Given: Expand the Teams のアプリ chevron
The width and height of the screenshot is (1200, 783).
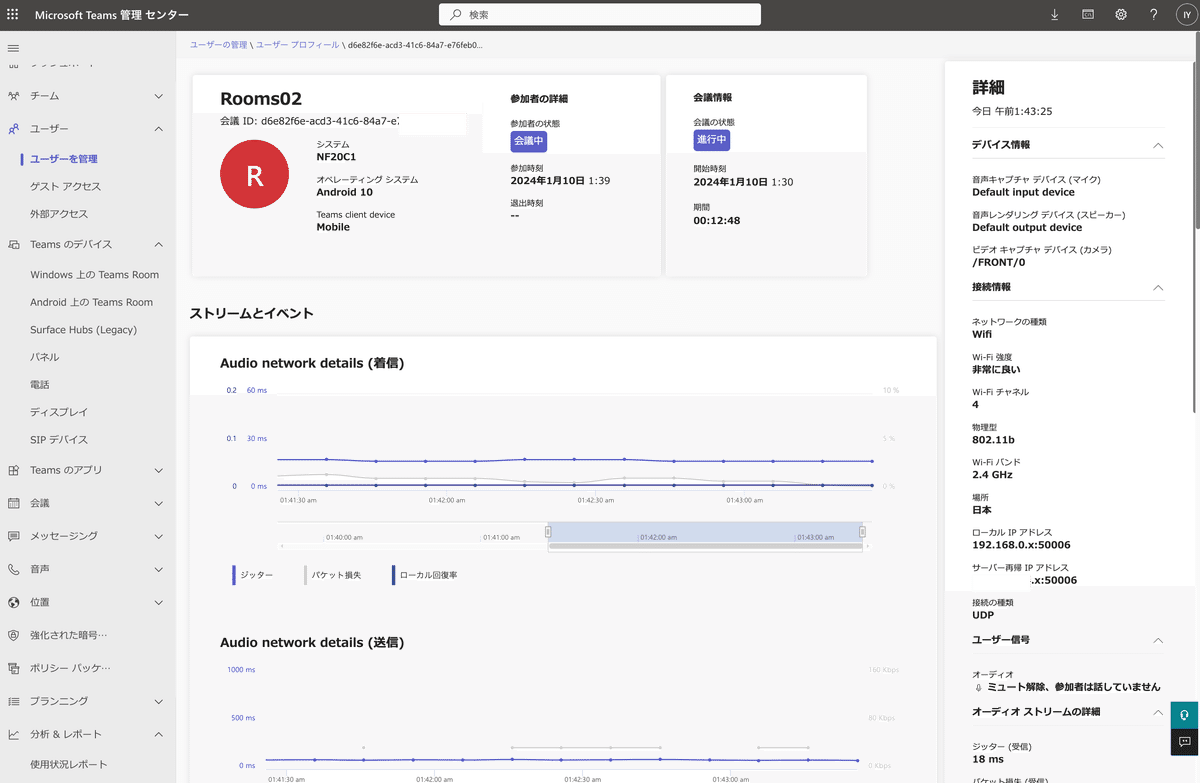Looking at the screenshot, I should click(x=159, y=470).
